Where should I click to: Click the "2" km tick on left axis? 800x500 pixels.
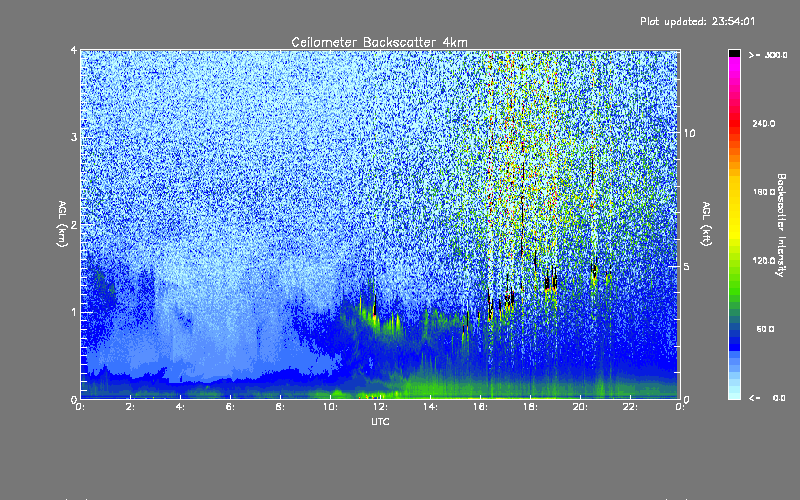[74, 225]
